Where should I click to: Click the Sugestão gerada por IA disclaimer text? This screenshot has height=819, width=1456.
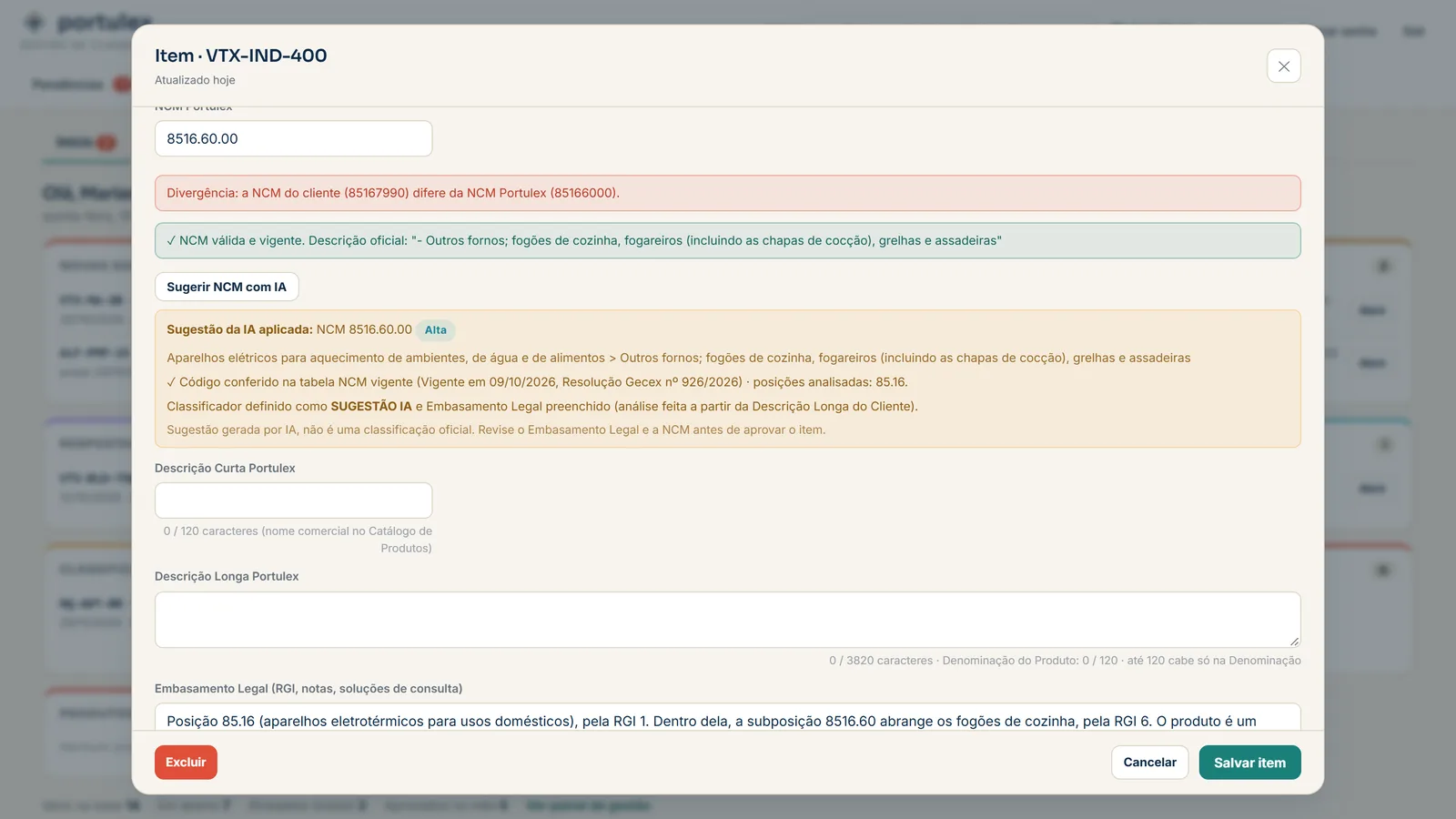click(496, 430)
